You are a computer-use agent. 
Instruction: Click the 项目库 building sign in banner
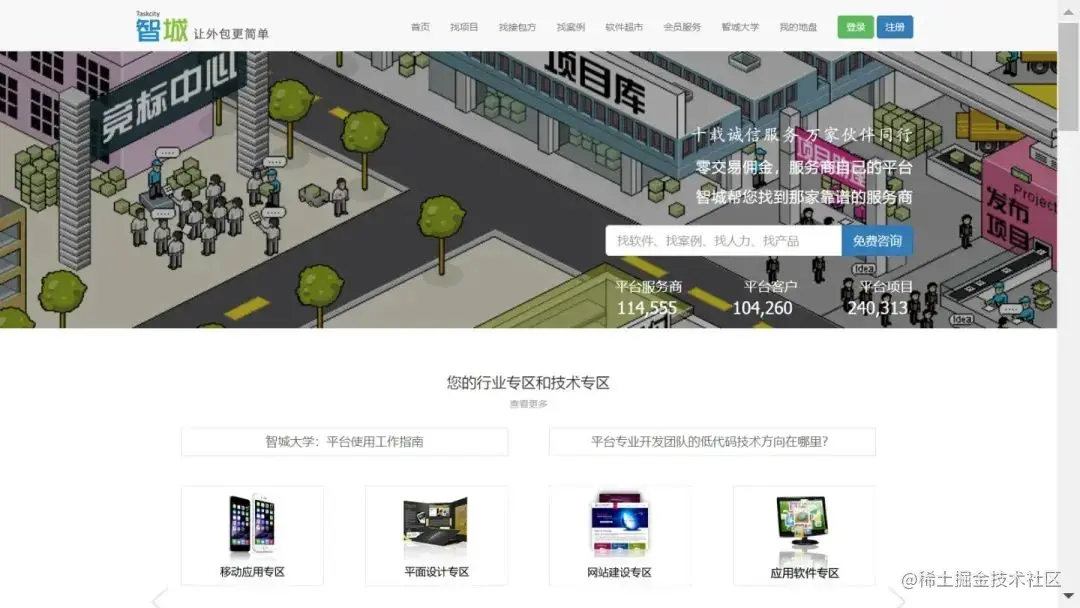(x=594, y=83)
